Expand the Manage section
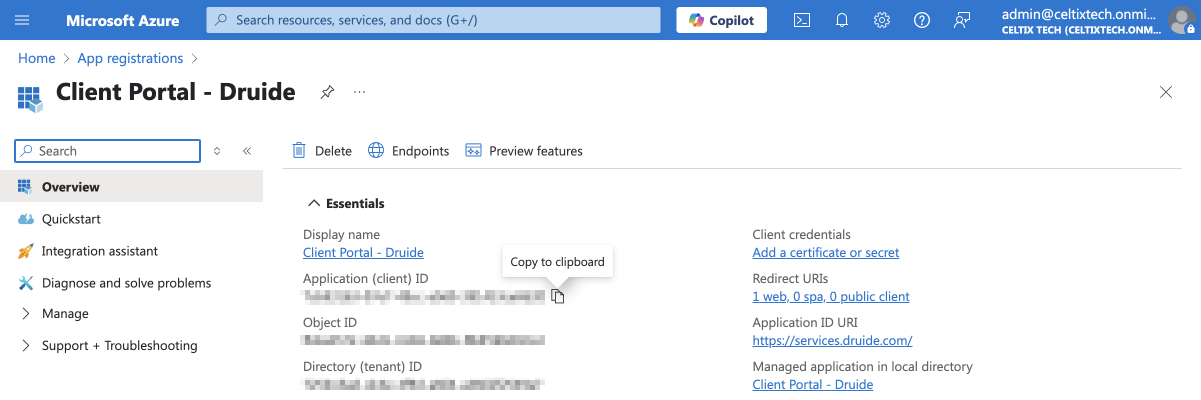 (x=65, y=314)
